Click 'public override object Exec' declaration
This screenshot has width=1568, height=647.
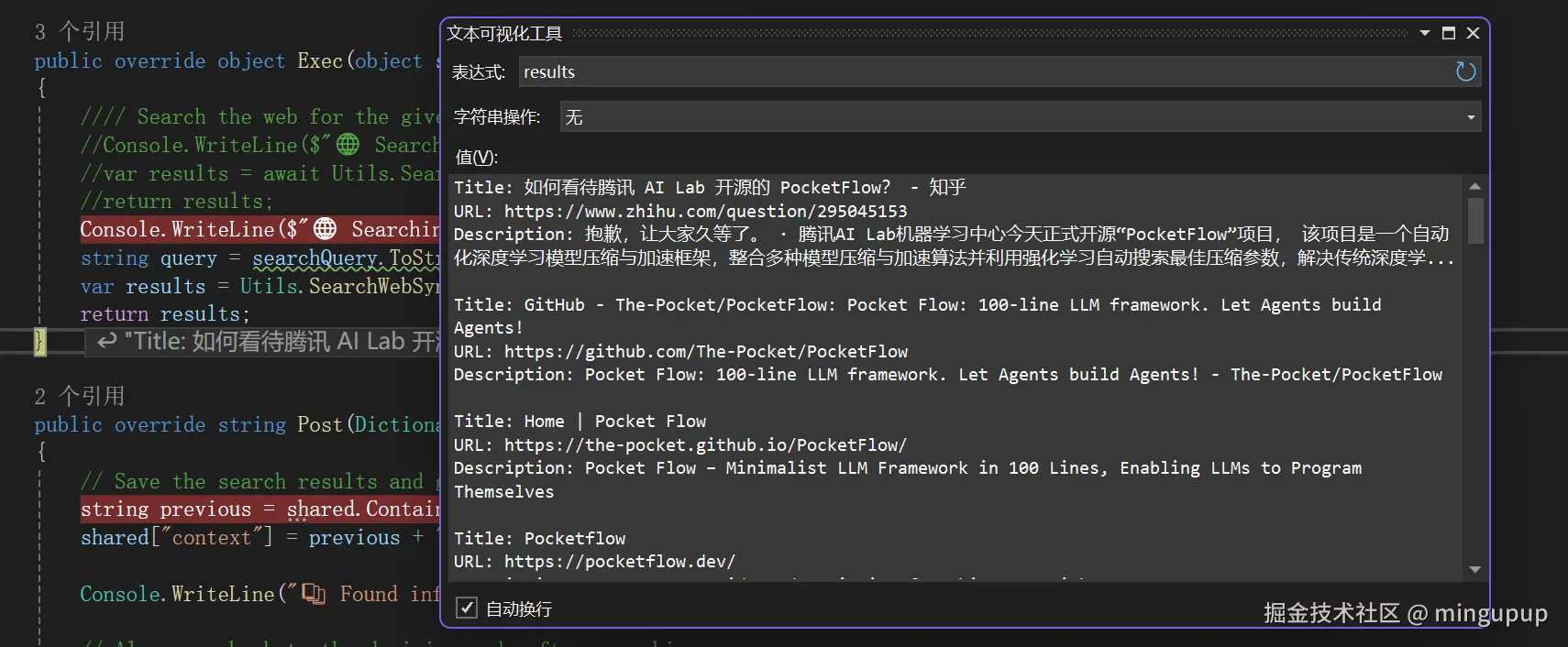237,60
